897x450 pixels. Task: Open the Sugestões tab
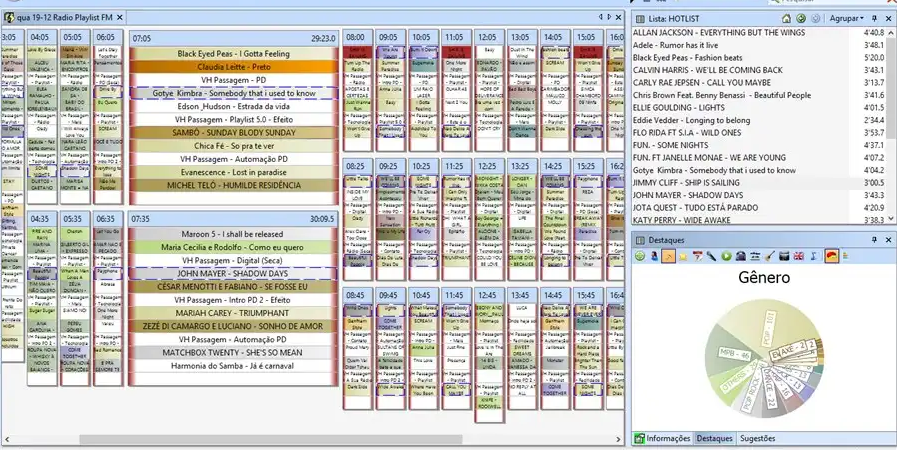point(757,439)
